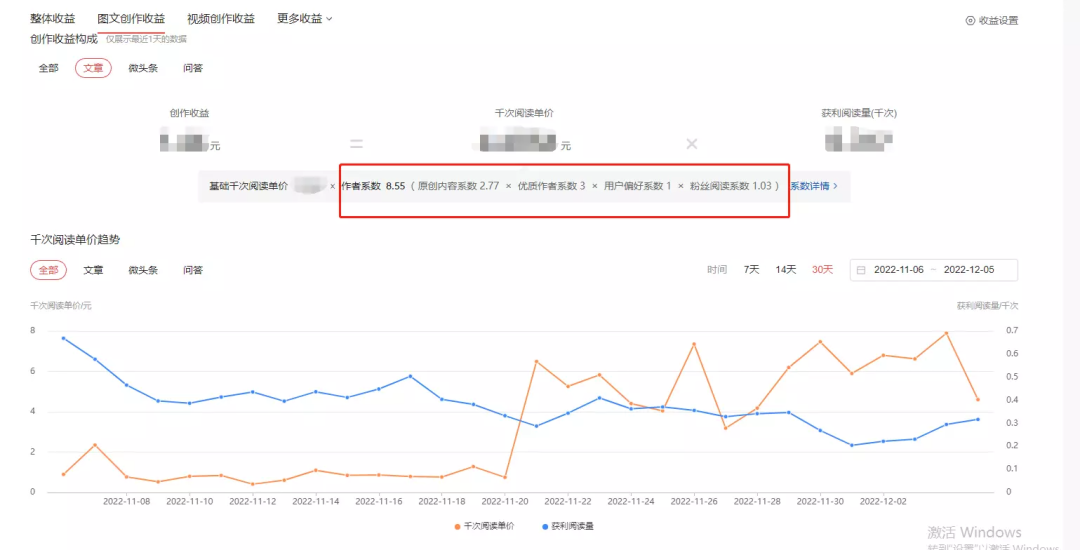Select 文章 filter under 创作收益构成

point(93,68)
